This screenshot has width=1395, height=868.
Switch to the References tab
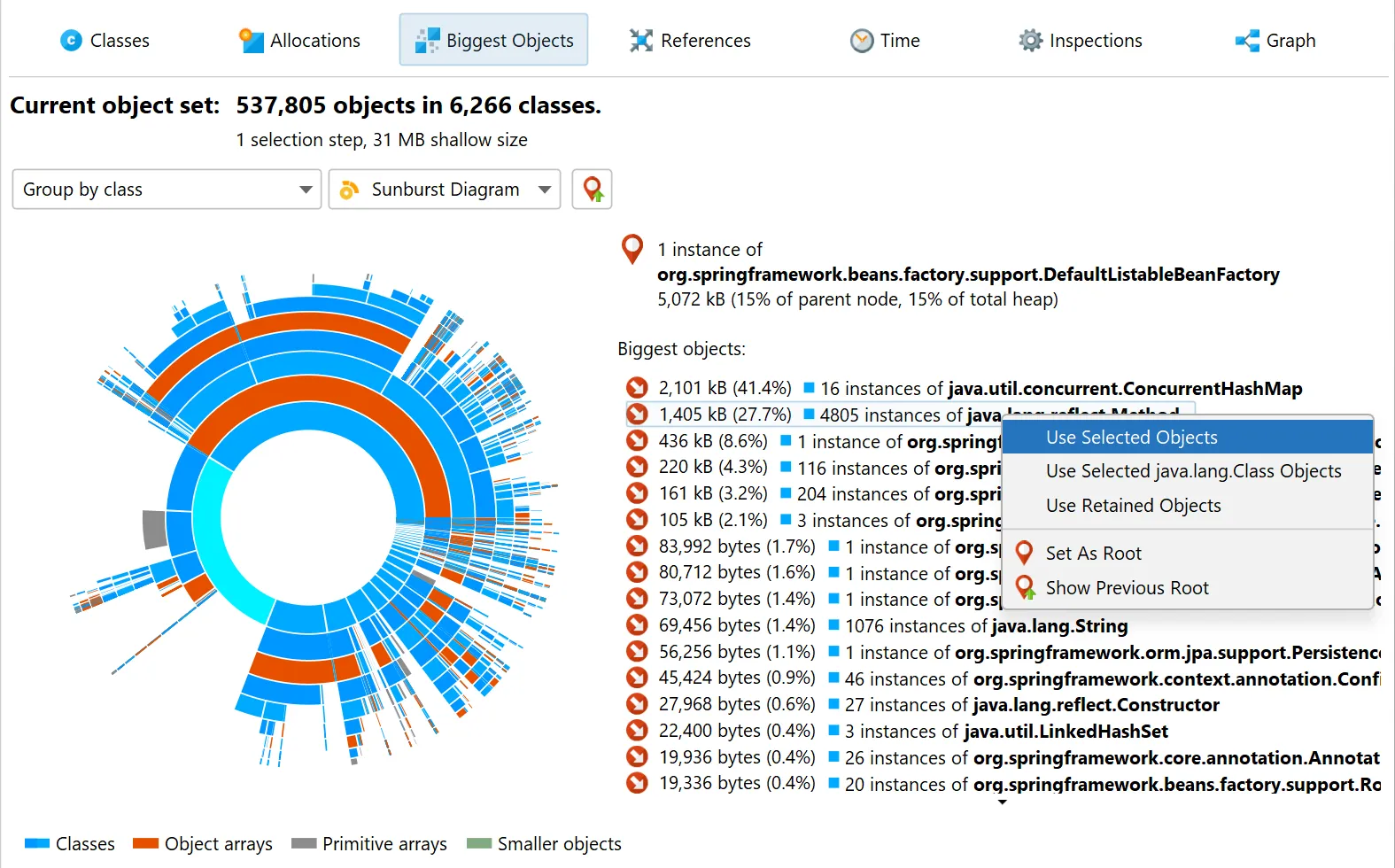click(x=690, y=41)
